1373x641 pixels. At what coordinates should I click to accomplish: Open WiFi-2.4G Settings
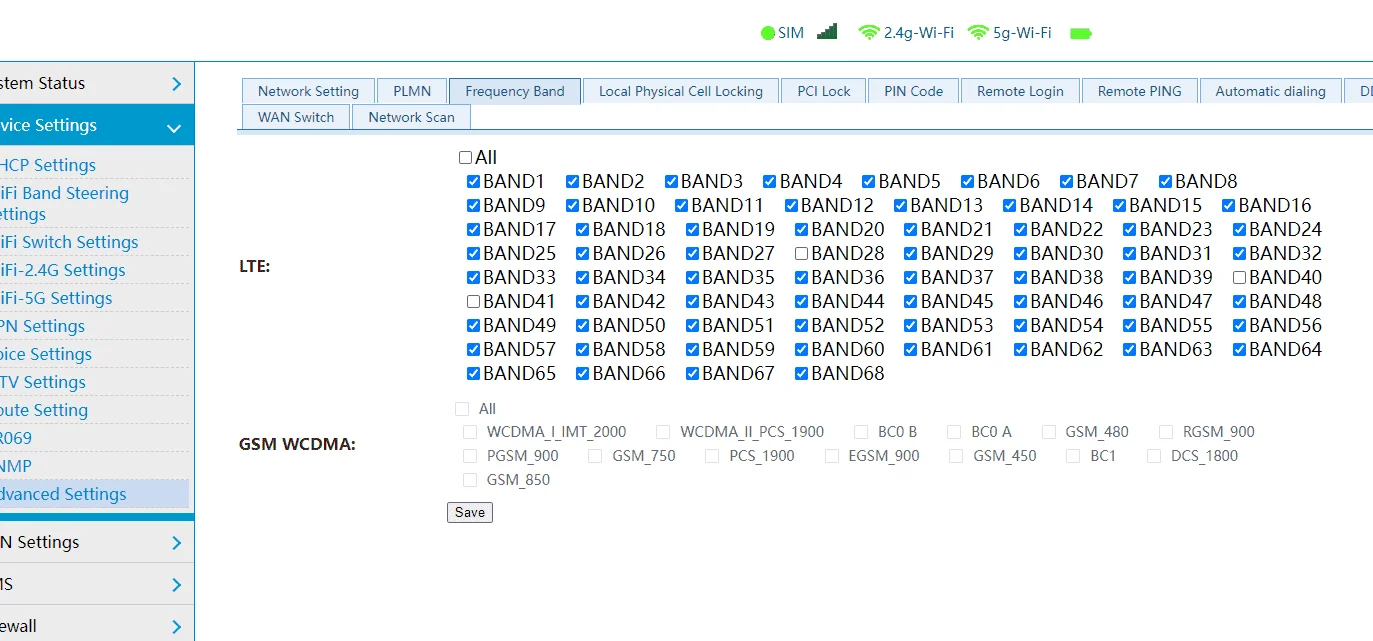tap(63, 271)
